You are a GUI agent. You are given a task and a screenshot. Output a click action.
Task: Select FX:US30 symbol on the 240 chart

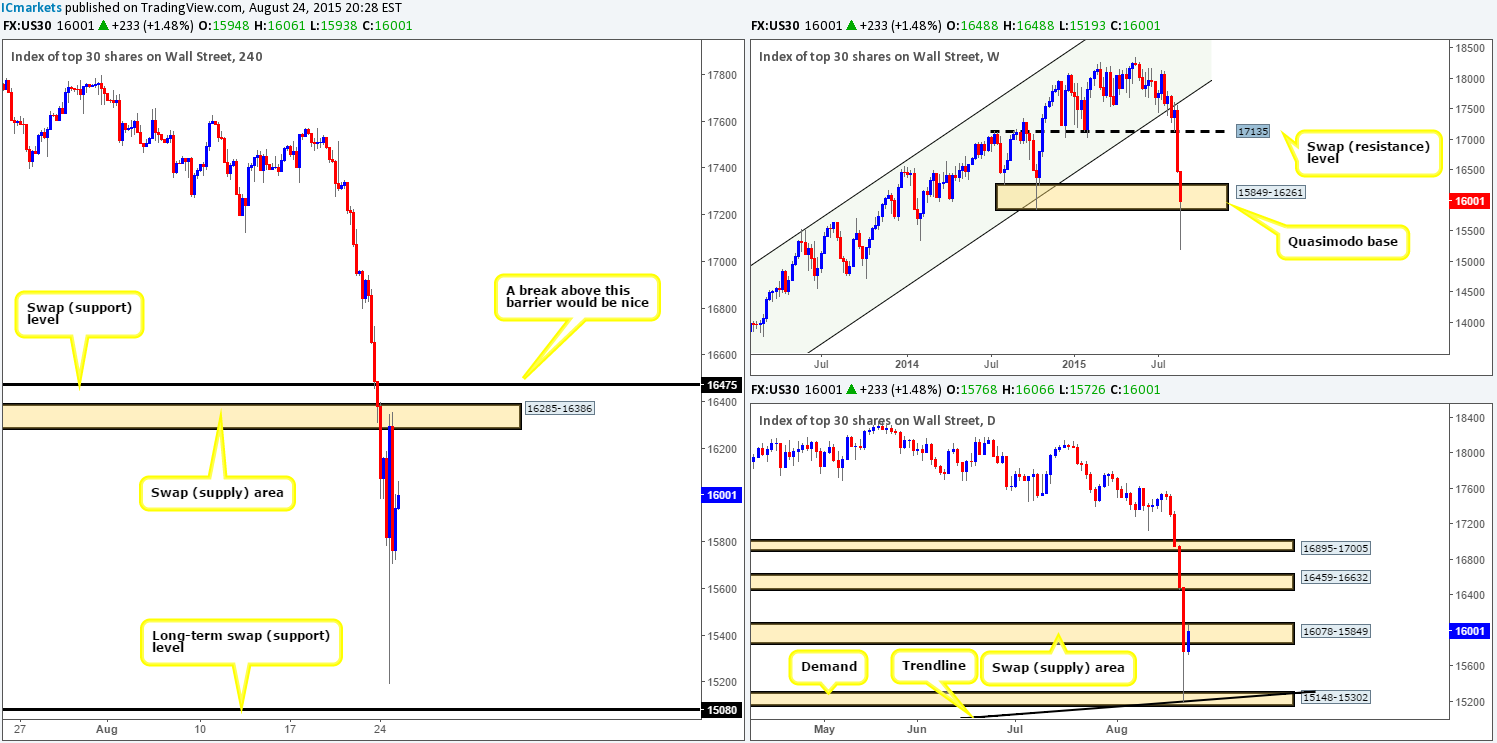tap(25, 26)
